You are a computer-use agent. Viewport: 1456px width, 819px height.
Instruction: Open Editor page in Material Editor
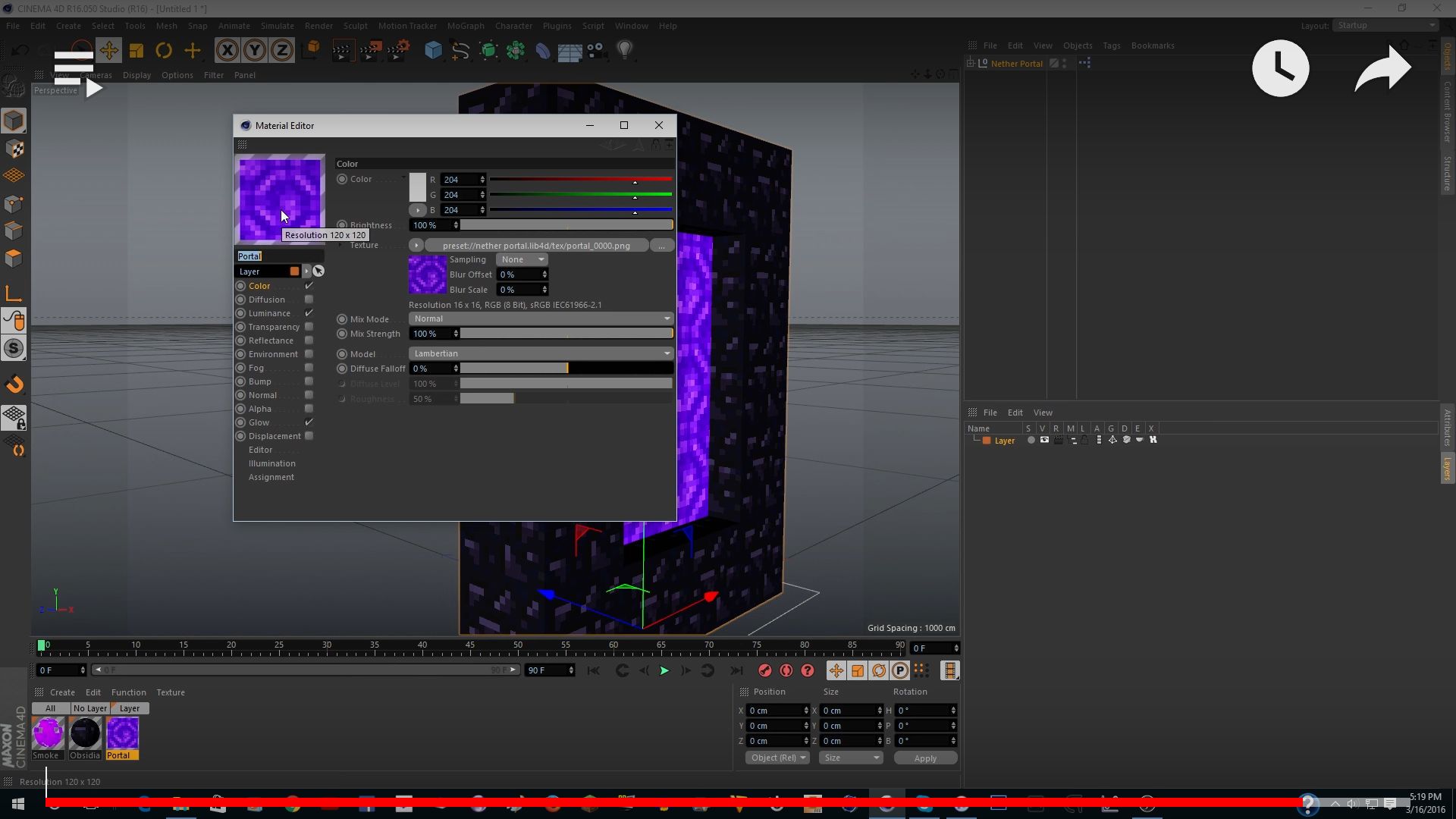point(260,450)
